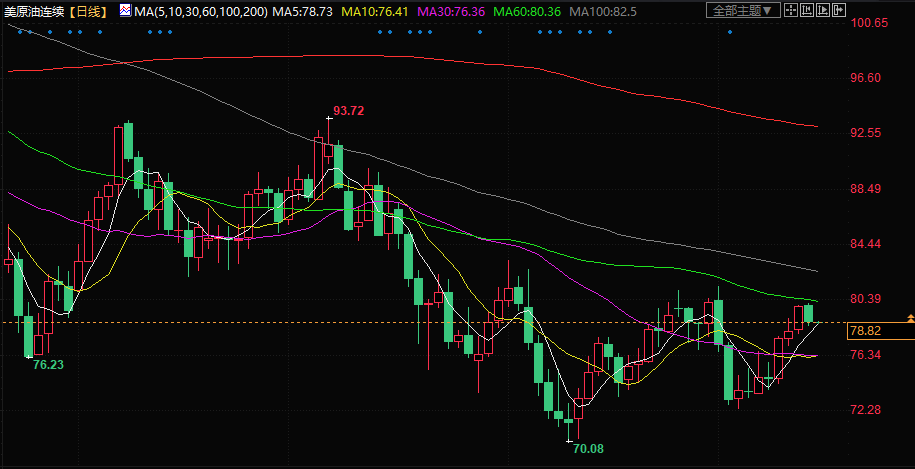Click the MA indicator chart icon
Screen dimensions: 915x469
(x=125, y=11)
